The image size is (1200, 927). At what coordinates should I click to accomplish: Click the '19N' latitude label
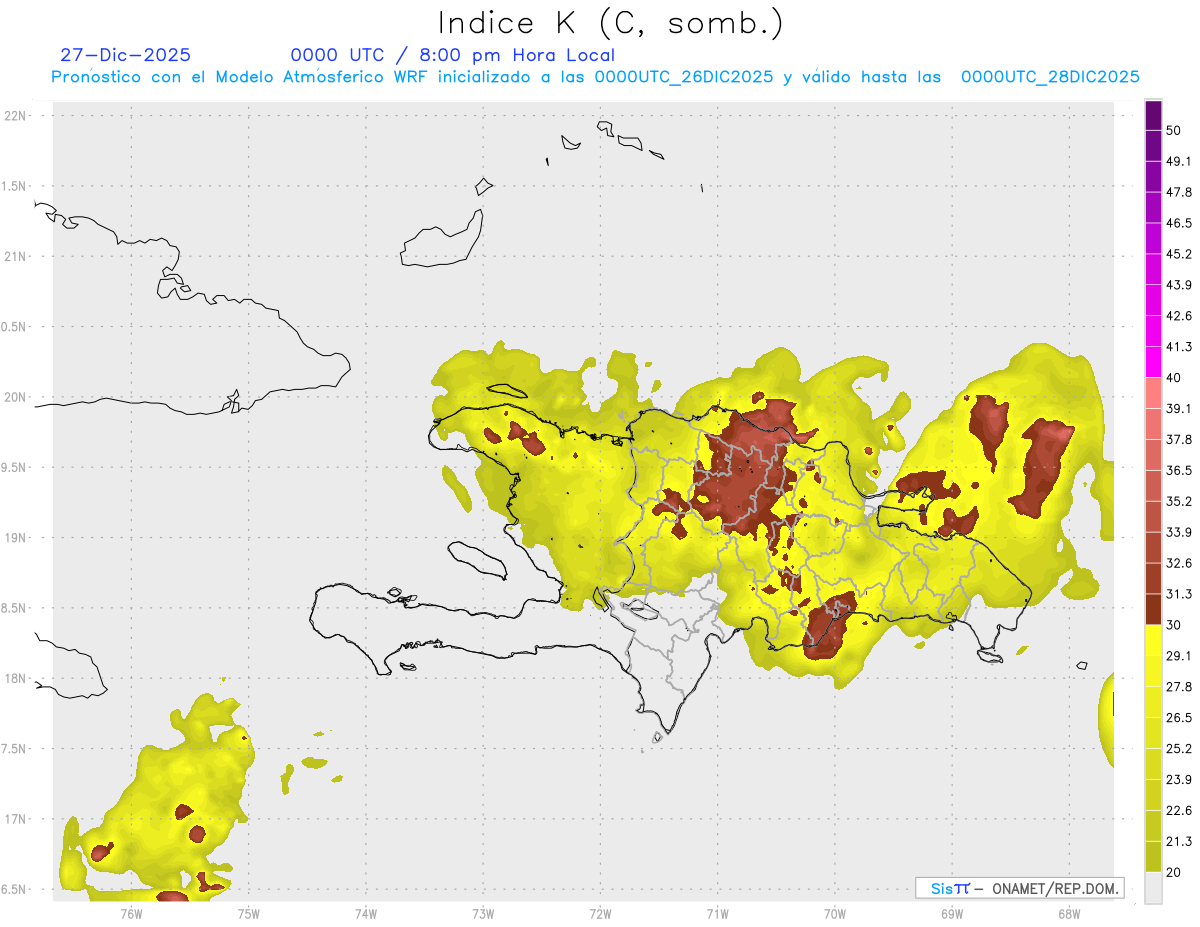click(16, 538)
